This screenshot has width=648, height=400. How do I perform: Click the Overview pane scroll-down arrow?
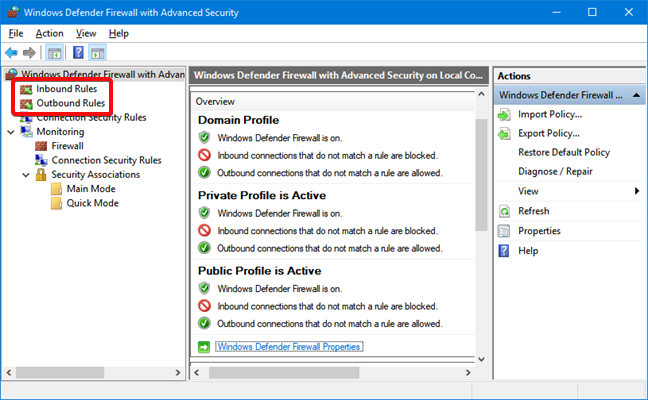(481, 360)
